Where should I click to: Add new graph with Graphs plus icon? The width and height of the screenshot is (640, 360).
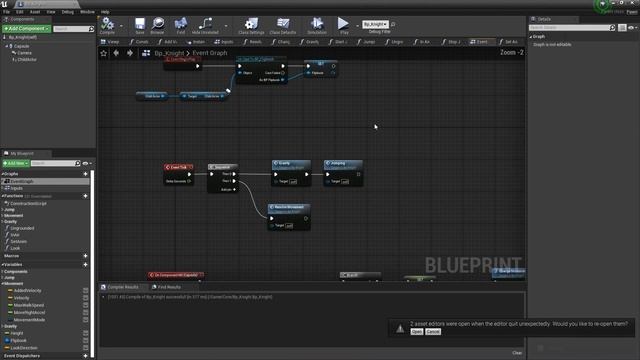point(85,174)
